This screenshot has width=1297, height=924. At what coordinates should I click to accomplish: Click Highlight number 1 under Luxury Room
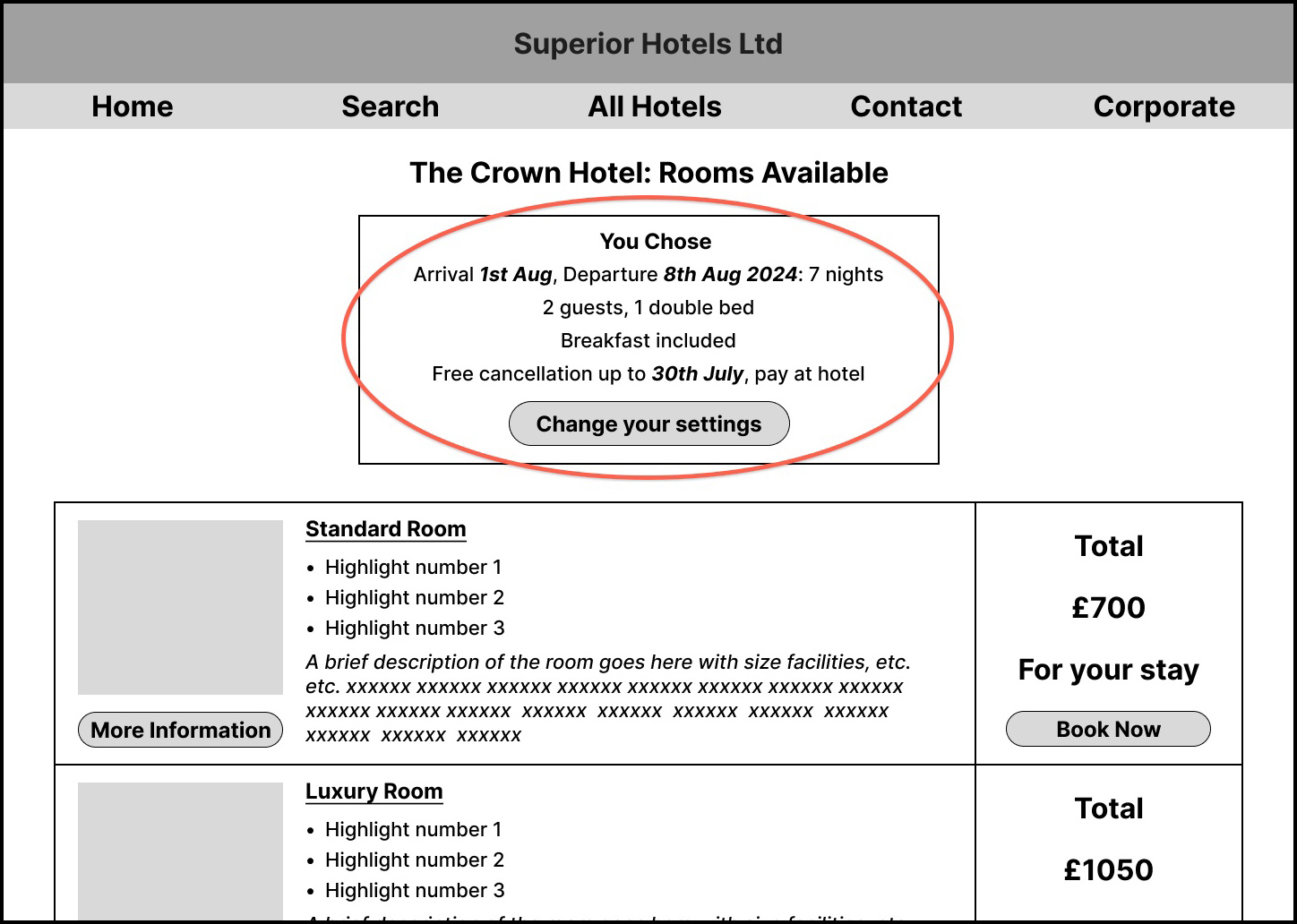(414, 829)
